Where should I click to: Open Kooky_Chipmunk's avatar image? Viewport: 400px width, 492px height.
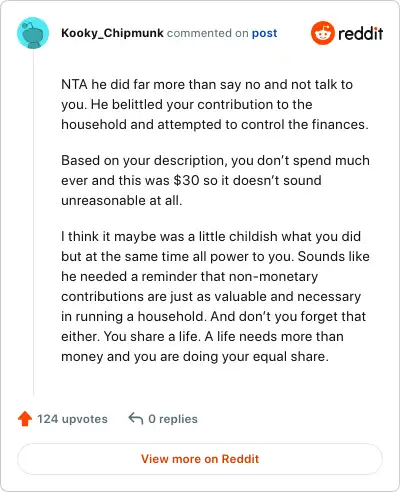[x=33, y=33]
